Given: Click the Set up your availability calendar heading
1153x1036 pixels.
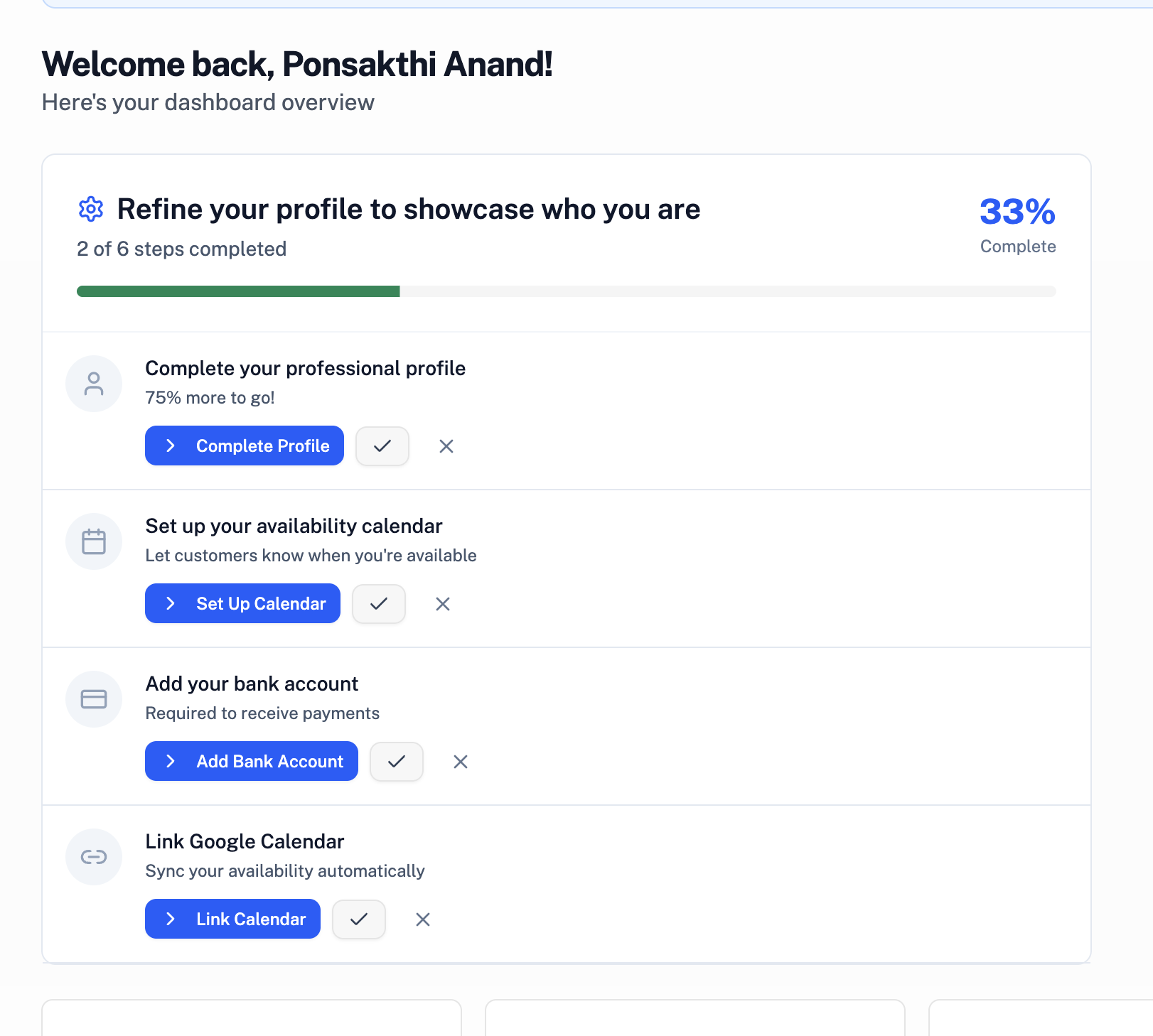Looking at the screenshot, I should pyautogui.click(x=294, y=526).
